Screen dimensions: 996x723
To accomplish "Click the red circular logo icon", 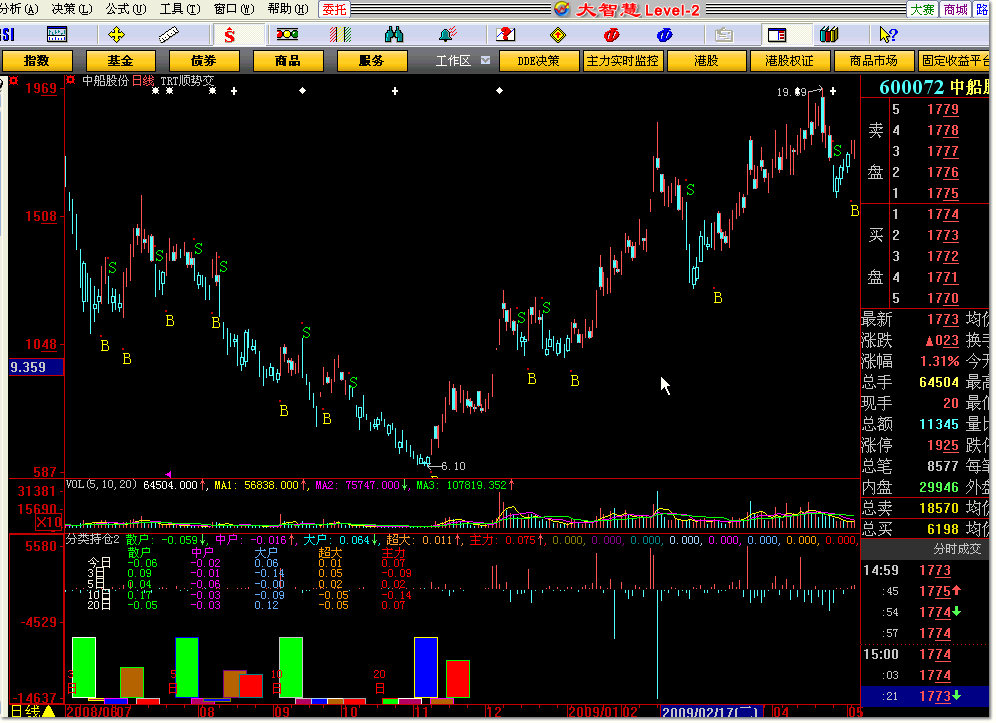I will point(611,34).
